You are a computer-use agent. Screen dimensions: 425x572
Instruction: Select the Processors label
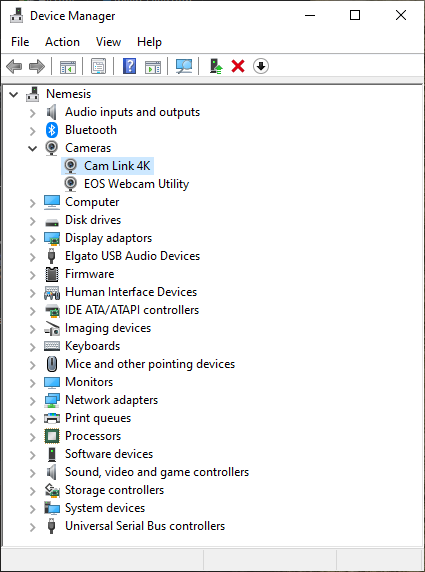point(93,436)
